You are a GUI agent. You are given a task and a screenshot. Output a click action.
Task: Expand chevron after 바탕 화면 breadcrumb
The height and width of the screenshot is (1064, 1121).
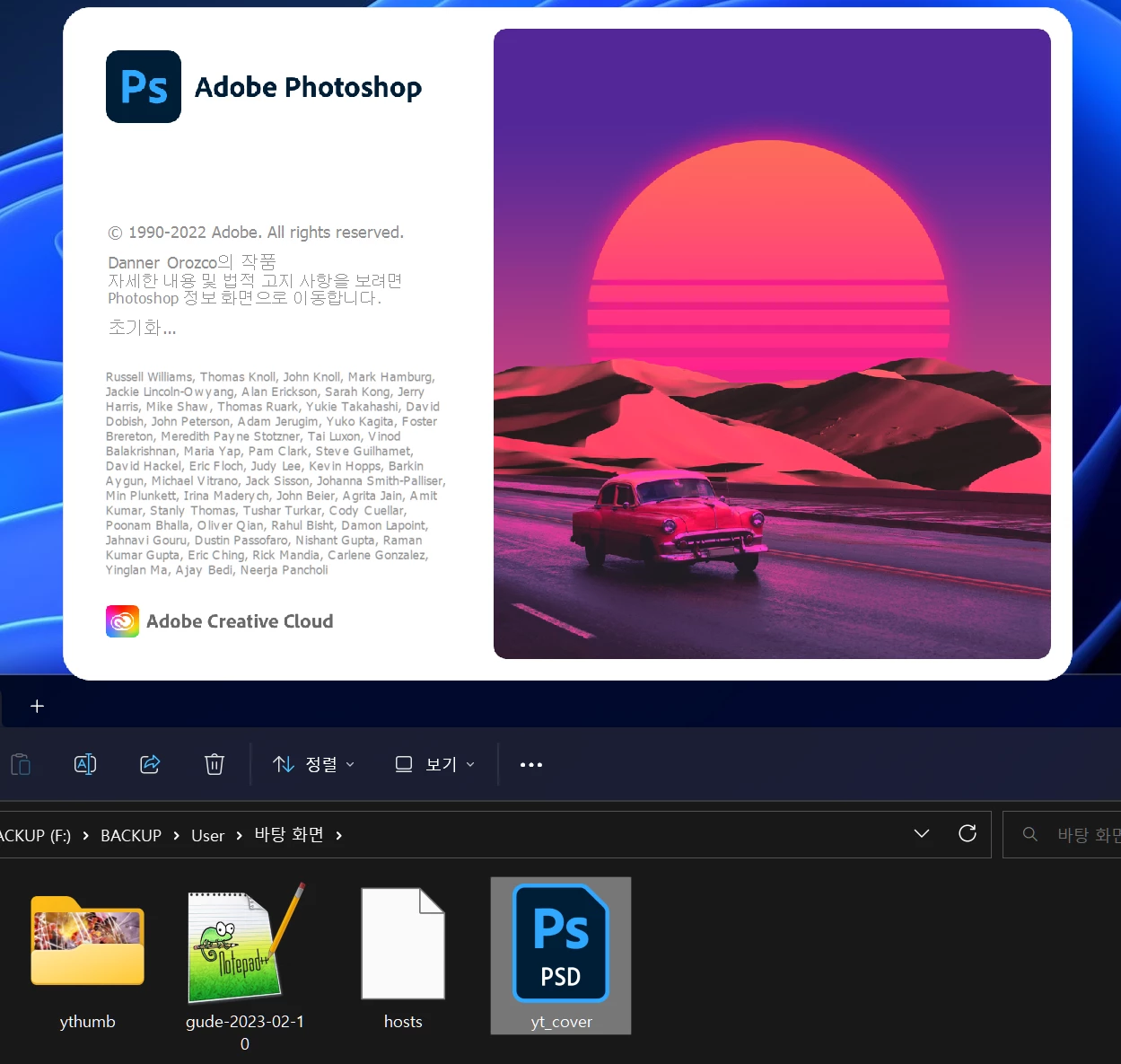point(338,836)
